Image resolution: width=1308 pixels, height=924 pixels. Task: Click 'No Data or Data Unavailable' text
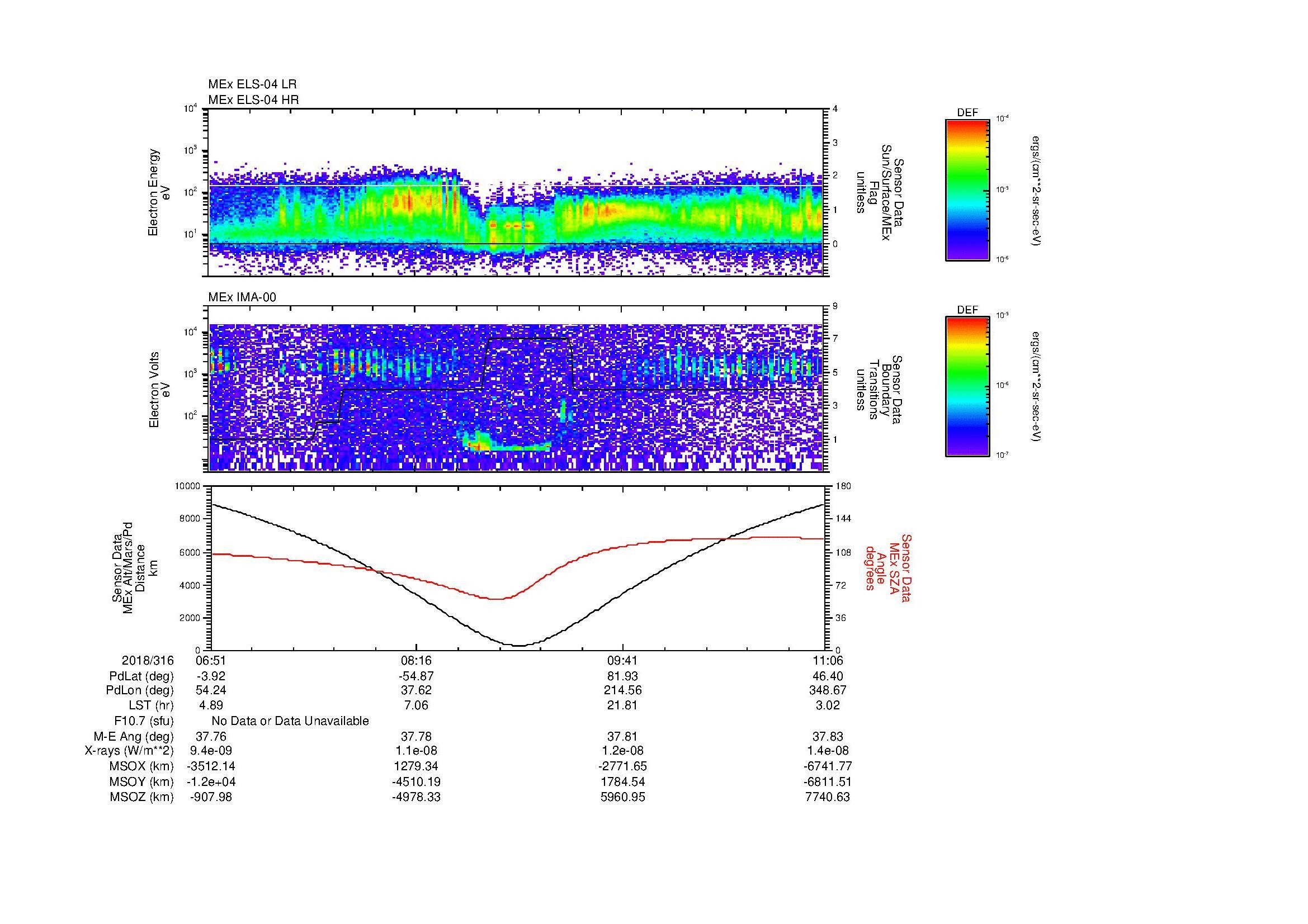pyautogui.click(x=290, y=721)
